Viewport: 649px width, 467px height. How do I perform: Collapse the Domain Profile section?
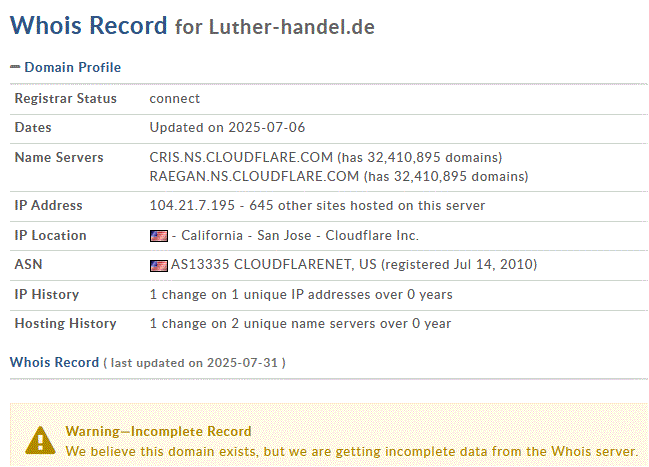pyautogui.click(x=65, y=68)
